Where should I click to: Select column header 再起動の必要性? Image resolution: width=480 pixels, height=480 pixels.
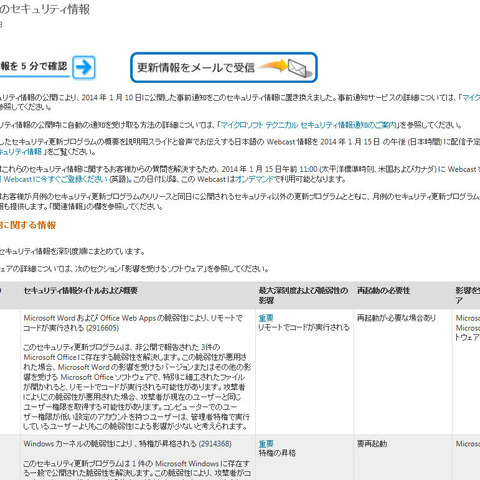pyautogui.click(x=383, y=290)
